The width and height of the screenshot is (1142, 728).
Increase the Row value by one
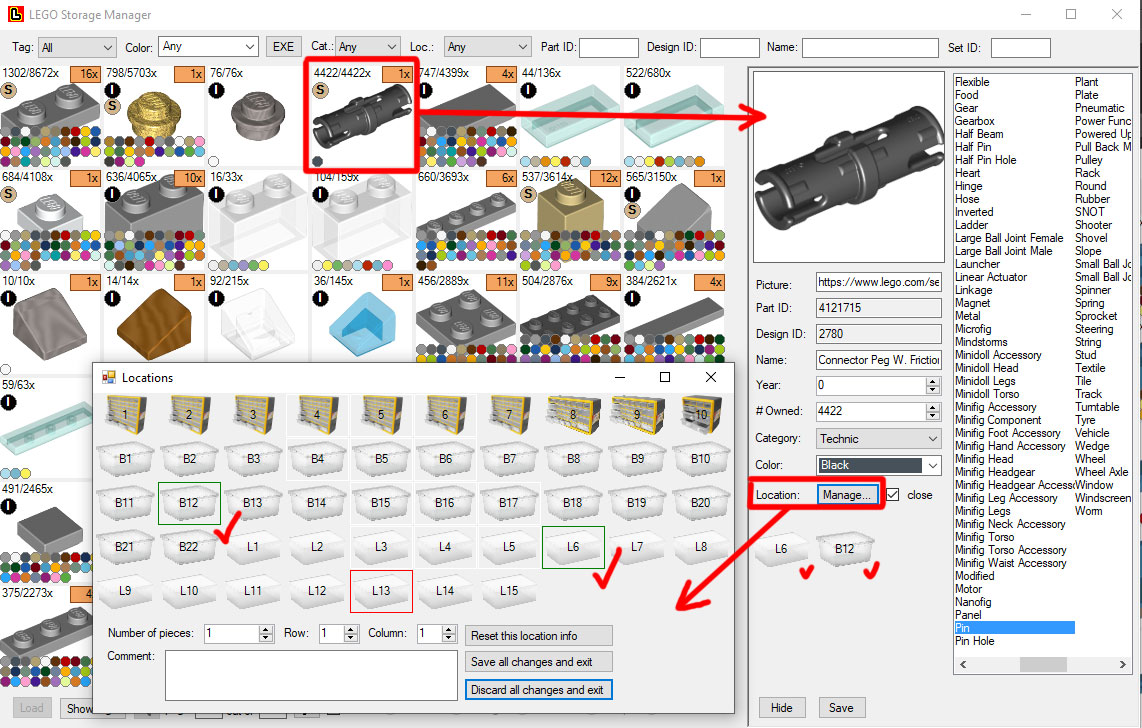point(350,629)
